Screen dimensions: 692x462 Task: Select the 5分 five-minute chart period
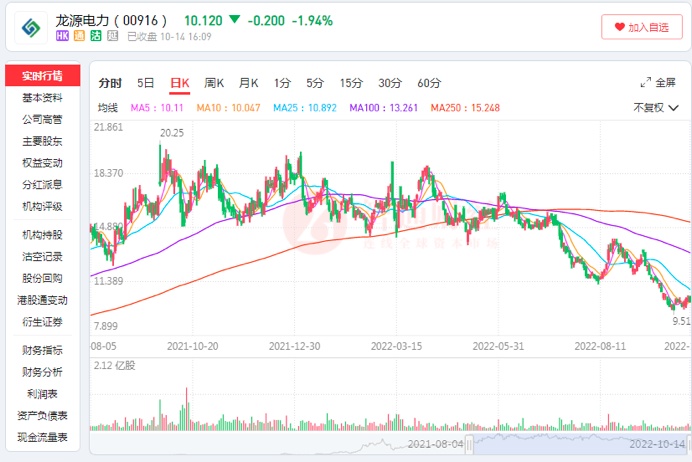tap(315, 83)
